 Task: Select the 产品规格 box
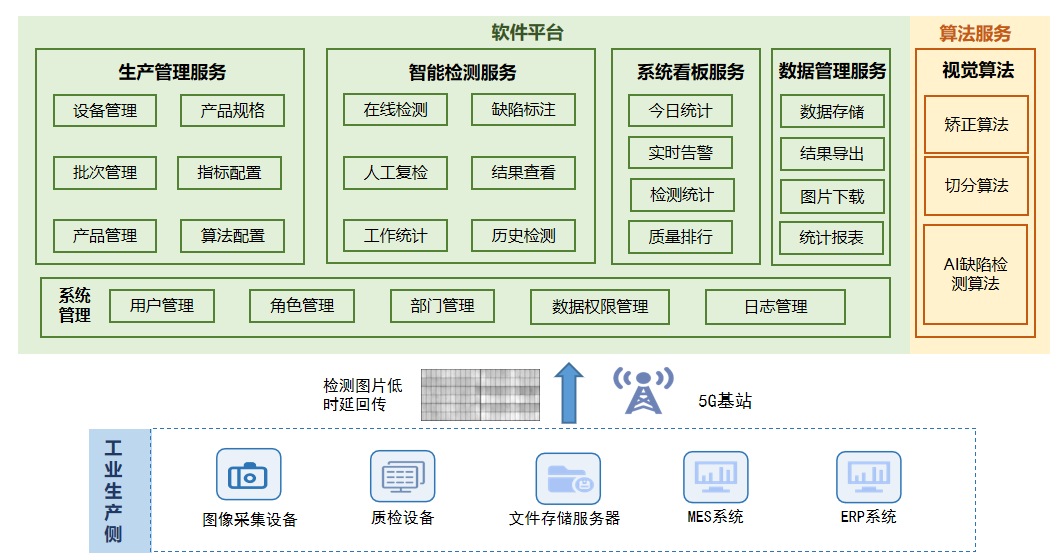pos(233,111)
